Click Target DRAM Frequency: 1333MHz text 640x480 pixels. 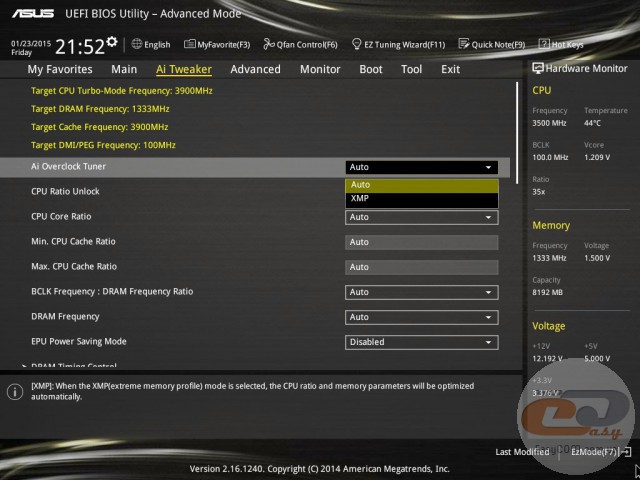point(100,109)
